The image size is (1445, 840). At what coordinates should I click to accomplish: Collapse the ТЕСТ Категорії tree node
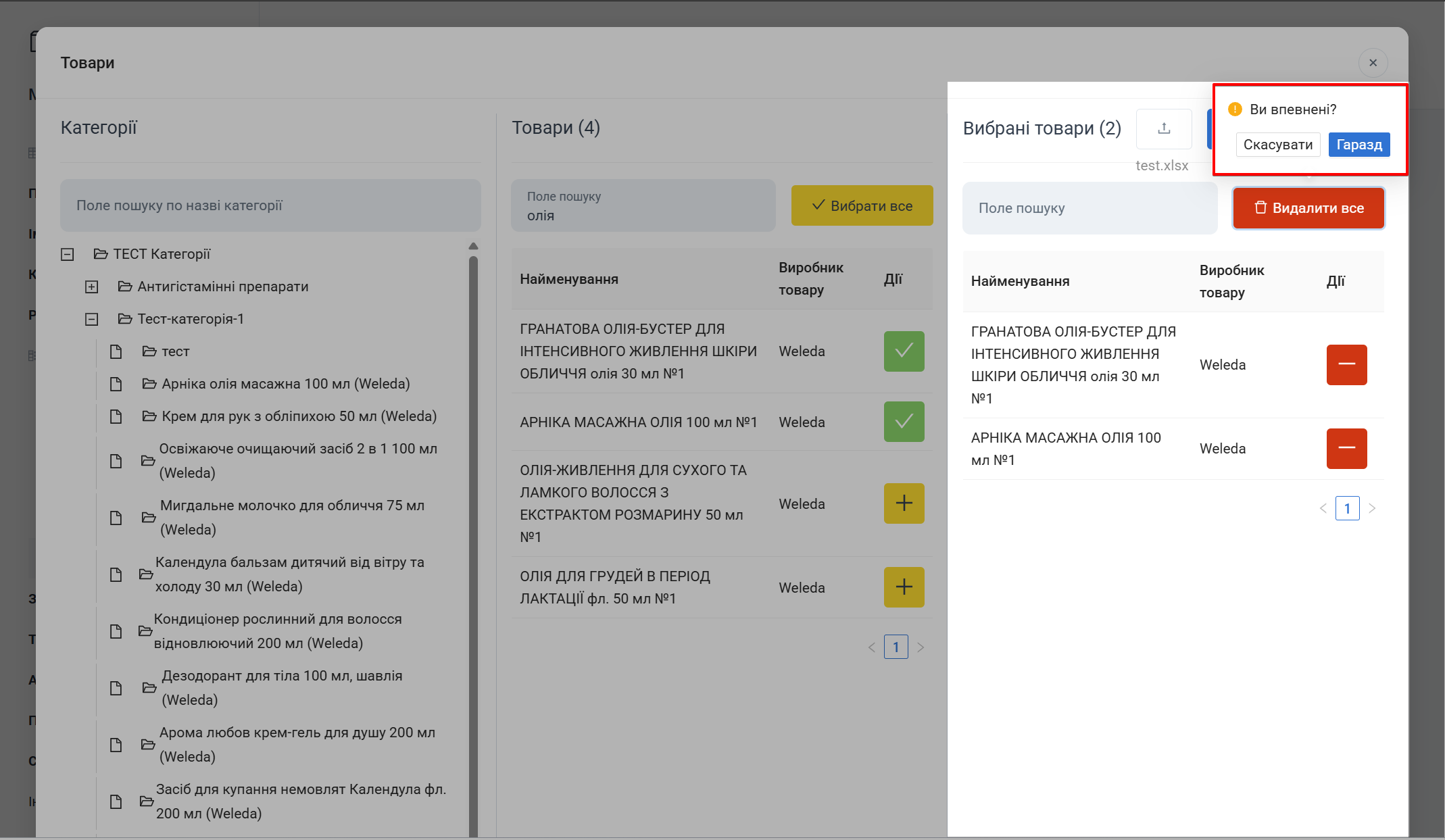pos(68,255)
